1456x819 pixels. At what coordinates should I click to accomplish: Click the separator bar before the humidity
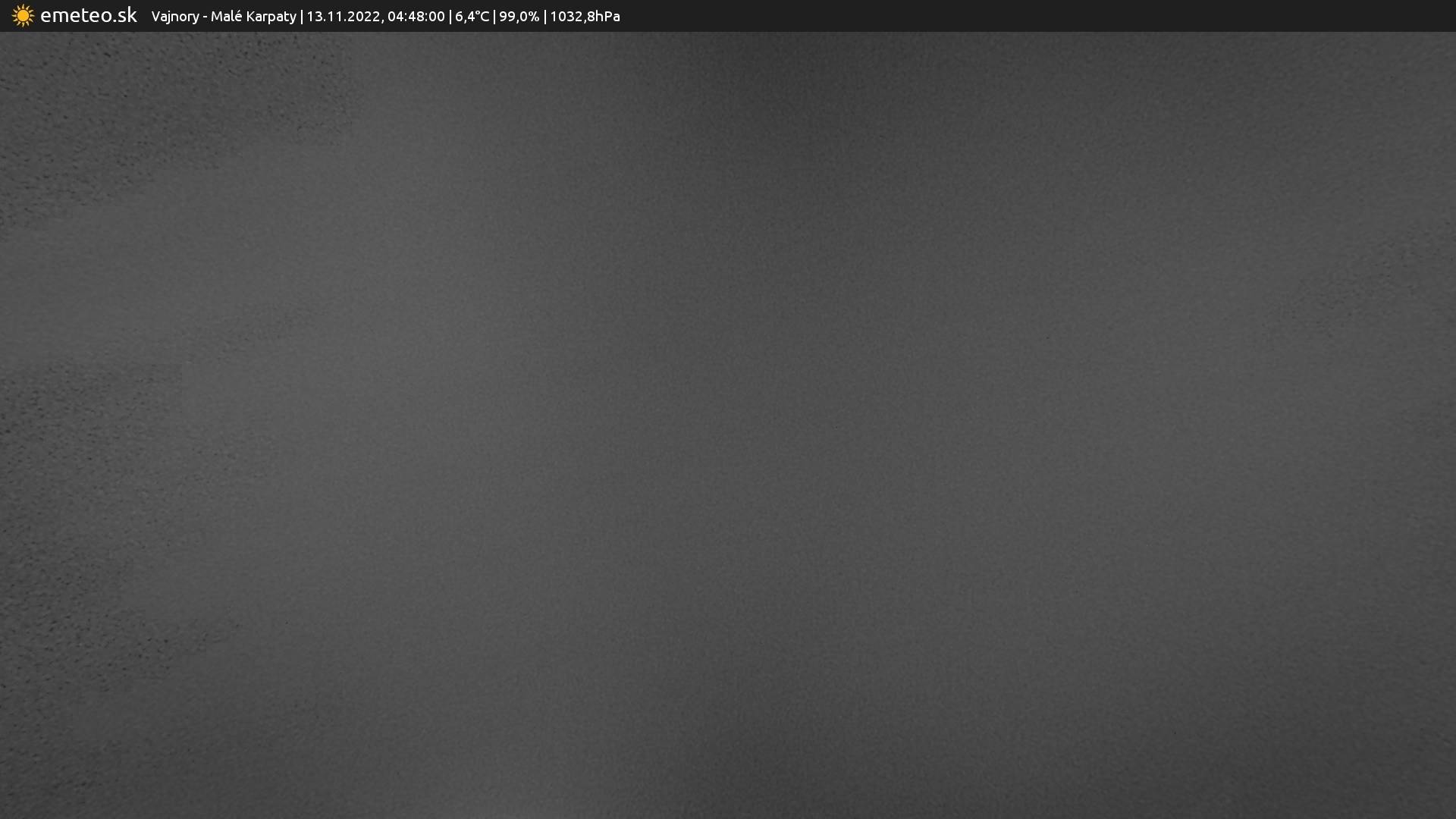[494, 17]
